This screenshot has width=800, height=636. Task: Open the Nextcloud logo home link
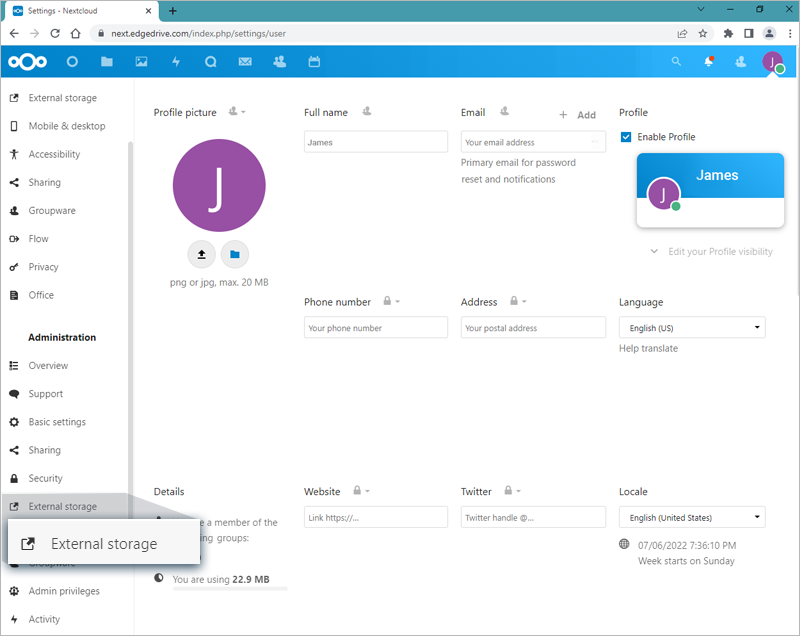[x=28, y=62]
